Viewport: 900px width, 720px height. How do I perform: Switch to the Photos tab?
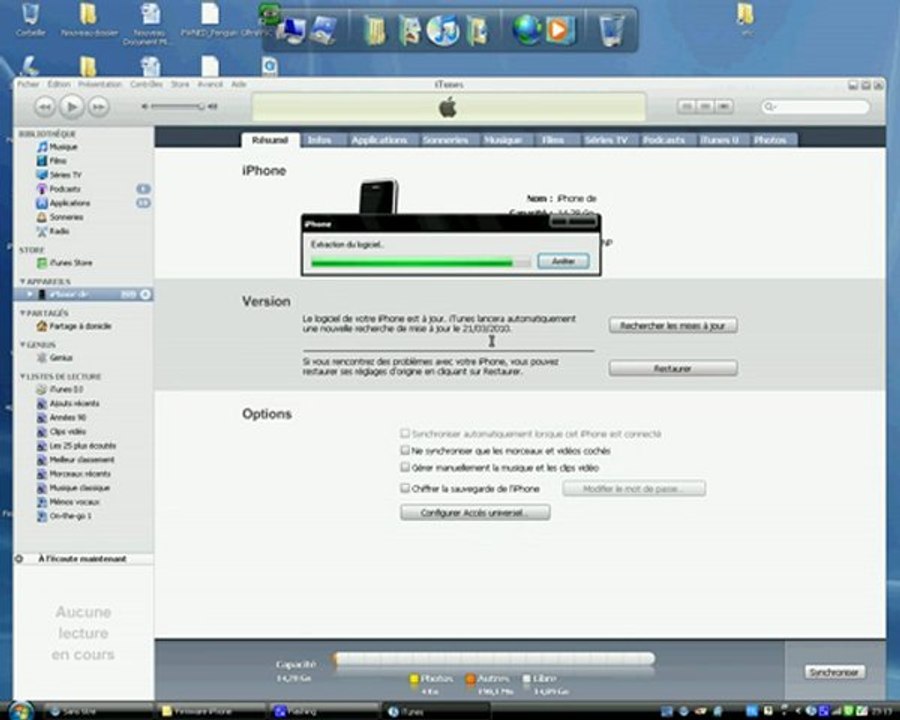770,140
